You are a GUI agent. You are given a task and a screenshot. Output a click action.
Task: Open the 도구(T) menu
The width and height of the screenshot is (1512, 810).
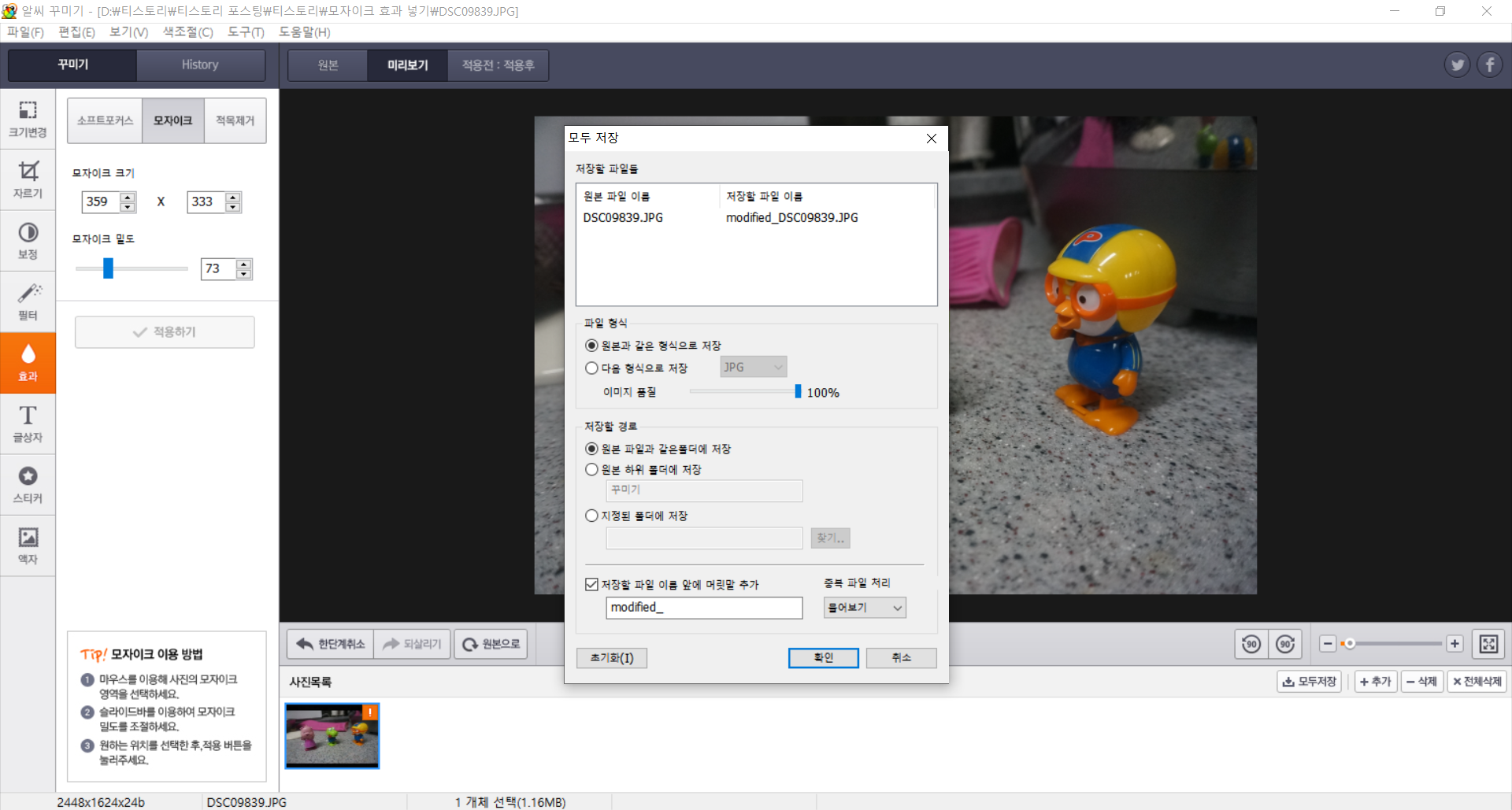coord(246,32)
